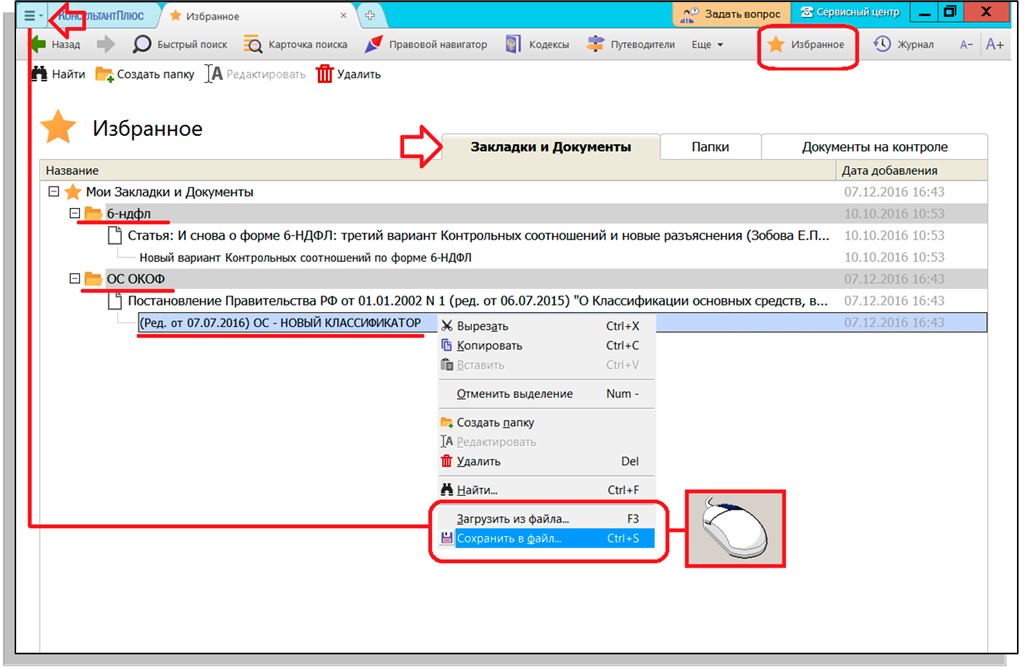The height and width of the screenshot is (668, 1024).
Task: Open the Документы на контроле tab
Action: point(874,147)
